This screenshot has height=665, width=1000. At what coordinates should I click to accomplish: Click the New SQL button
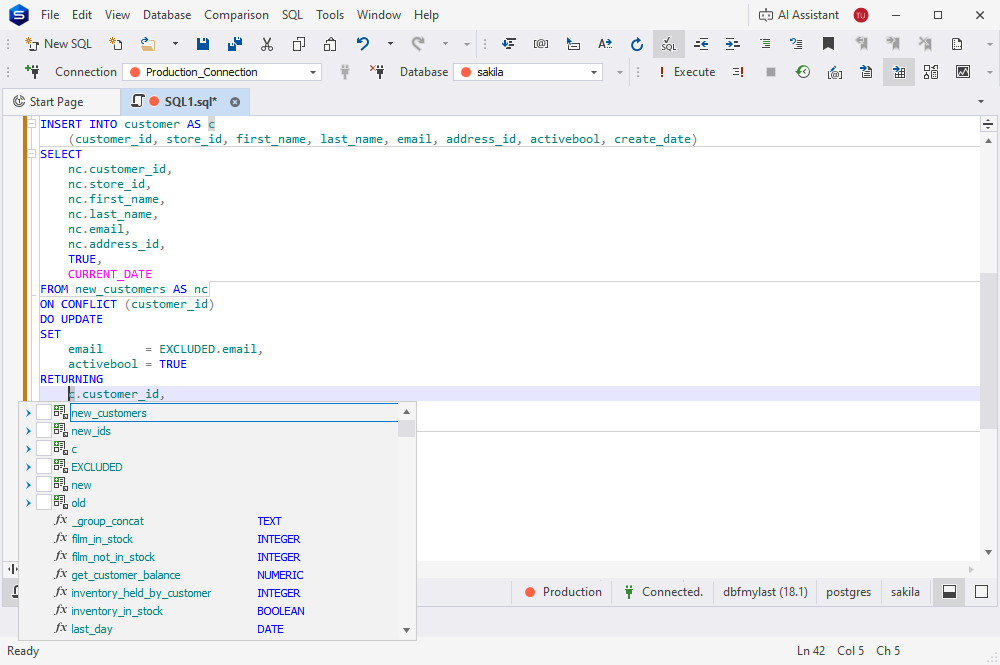(x=59, y=44)
